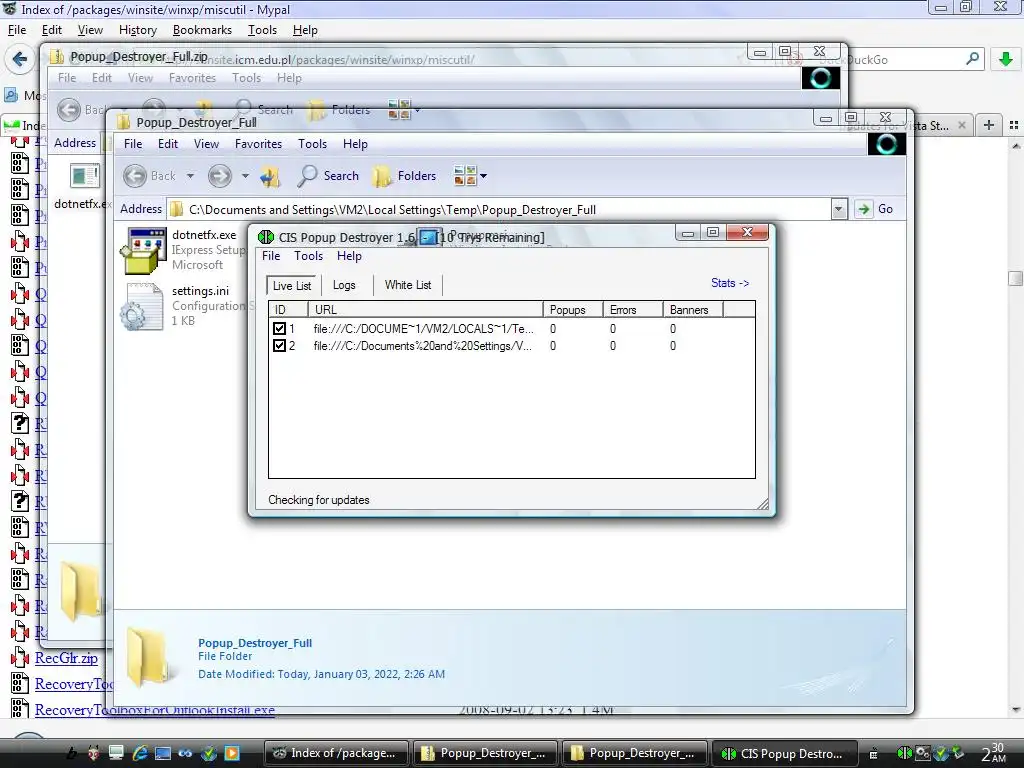Open the RecGlr.zip link
The height and width of the screenshot is (768, 1024).
(x=66, y=658)
